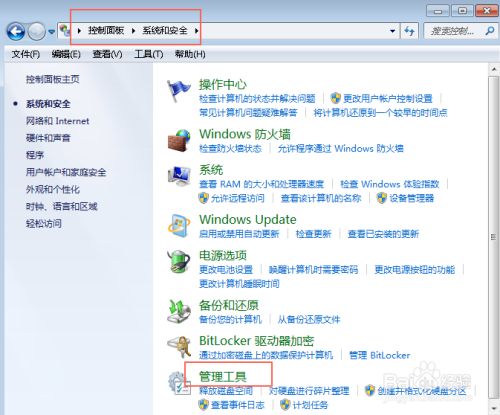Click 常见计算机问题疑难解答 link
500x415 pixels.
[x=248, y=113]
